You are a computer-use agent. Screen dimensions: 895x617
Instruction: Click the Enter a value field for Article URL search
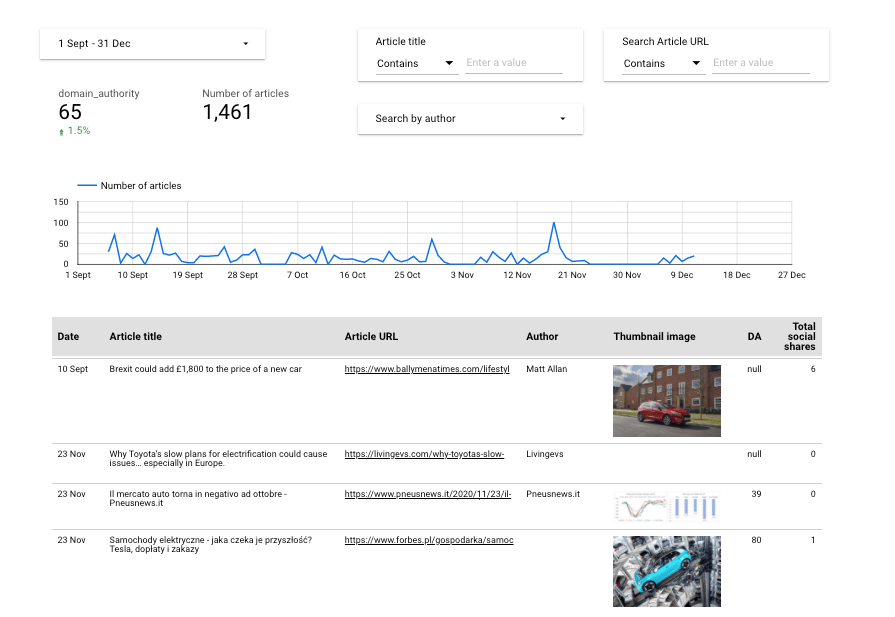pyautogui.click(x=760, y=62)
